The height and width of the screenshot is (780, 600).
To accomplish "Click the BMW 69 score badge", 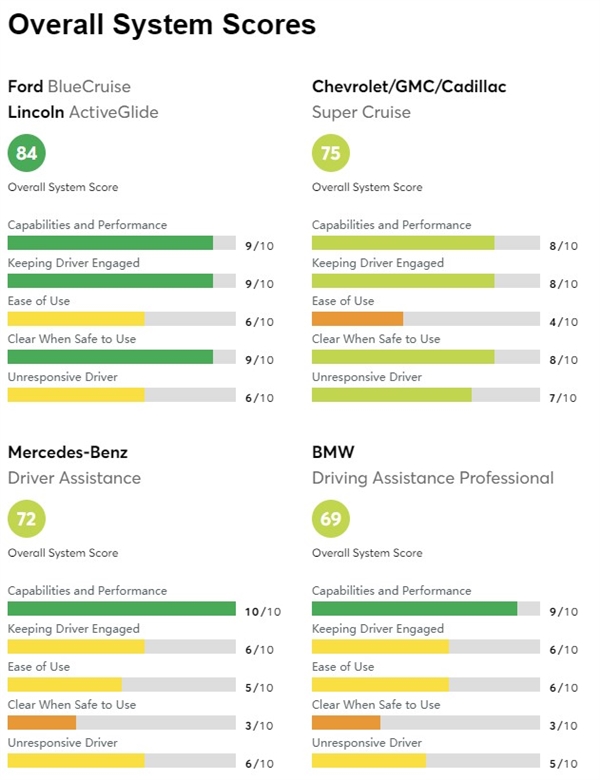I will (331, 518).
